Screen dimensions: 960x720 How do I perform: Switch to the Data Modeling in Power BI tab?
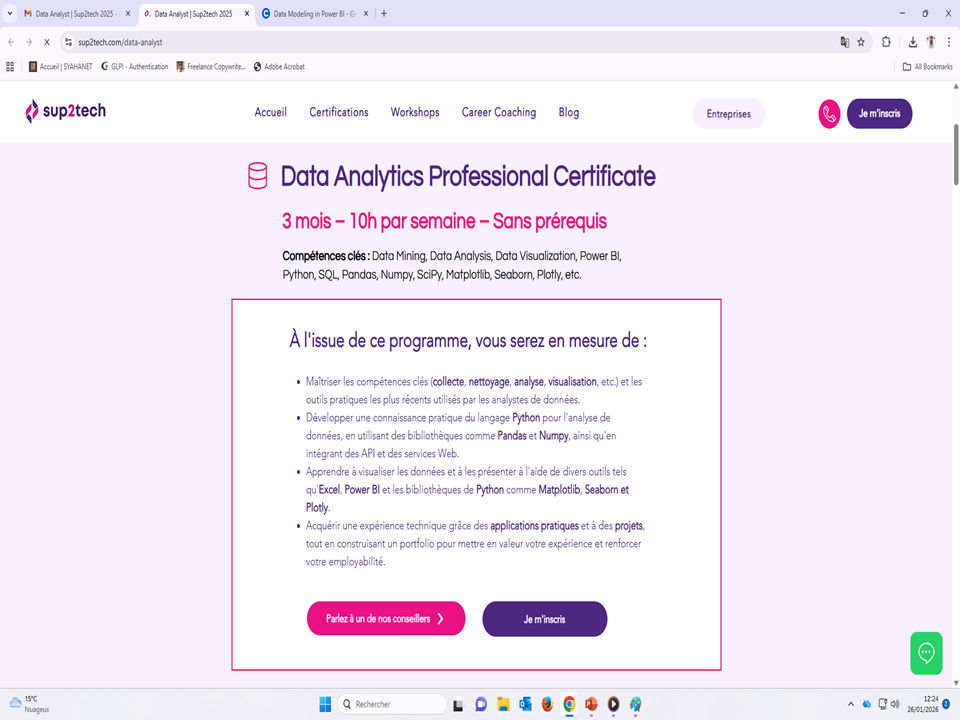click(x=315, y=14)
